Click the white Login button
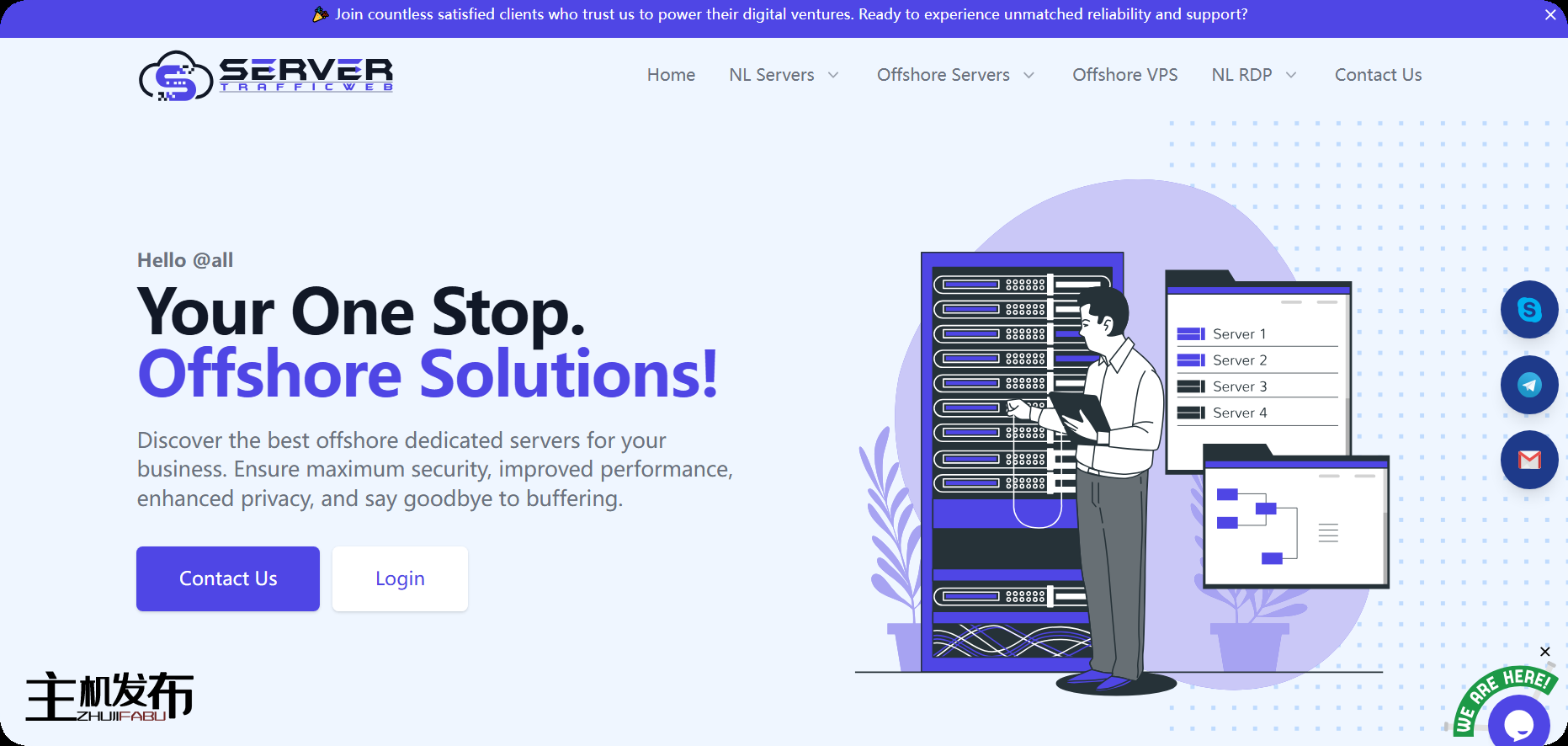The height and width of the screenshot is (746, 1568). click(x=400, y=578)
